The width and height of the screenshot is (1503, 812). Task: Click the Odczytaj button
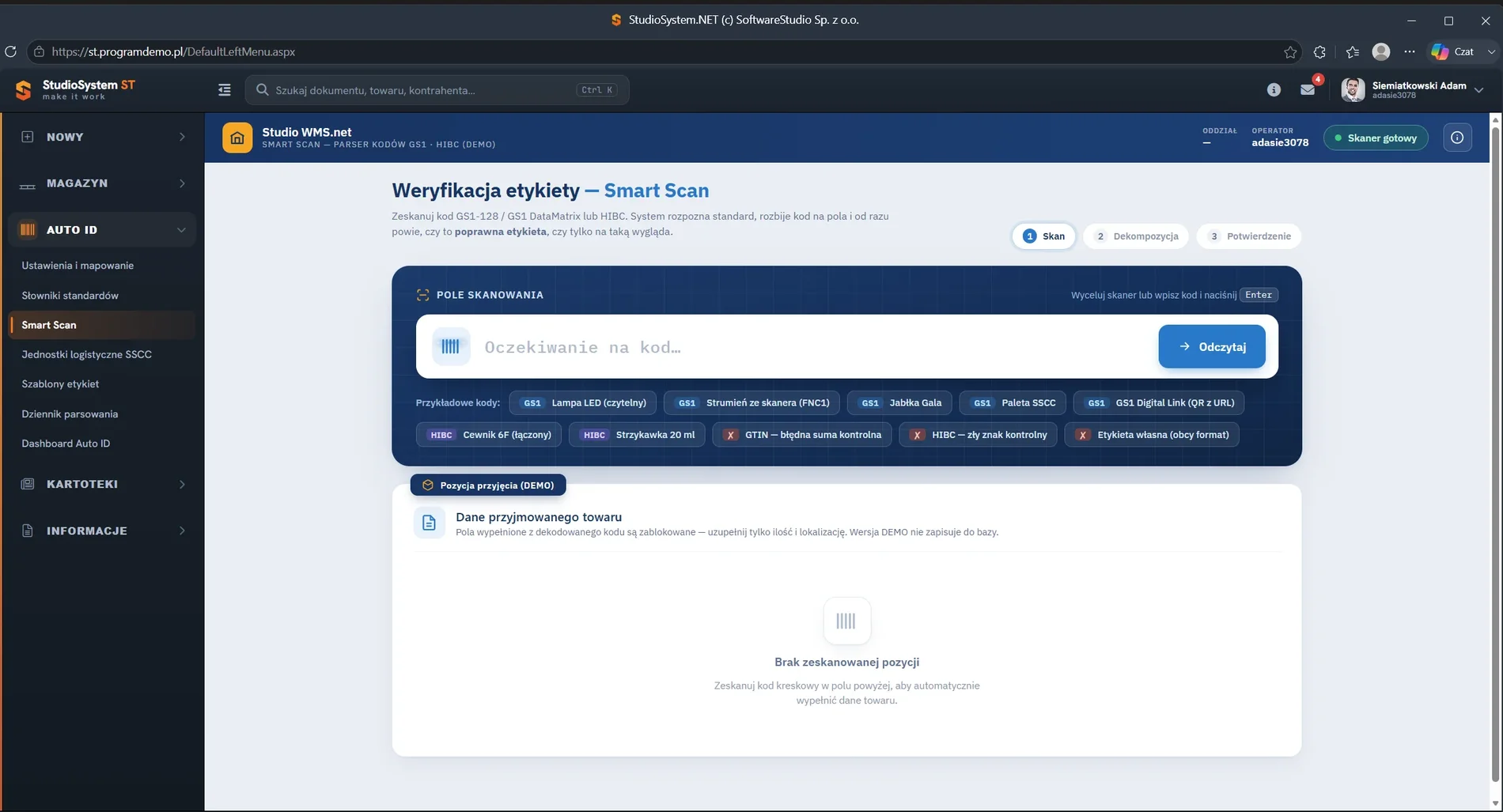coord(1212,346)
